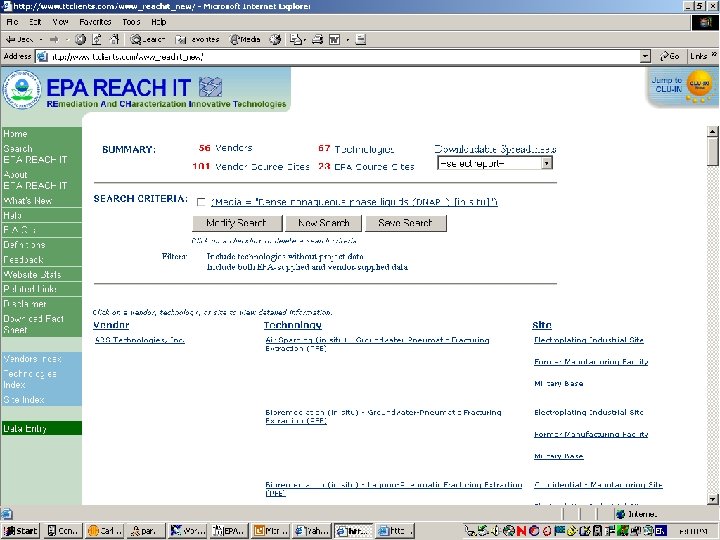Open the Search pane toolbar button

point(147,39)
